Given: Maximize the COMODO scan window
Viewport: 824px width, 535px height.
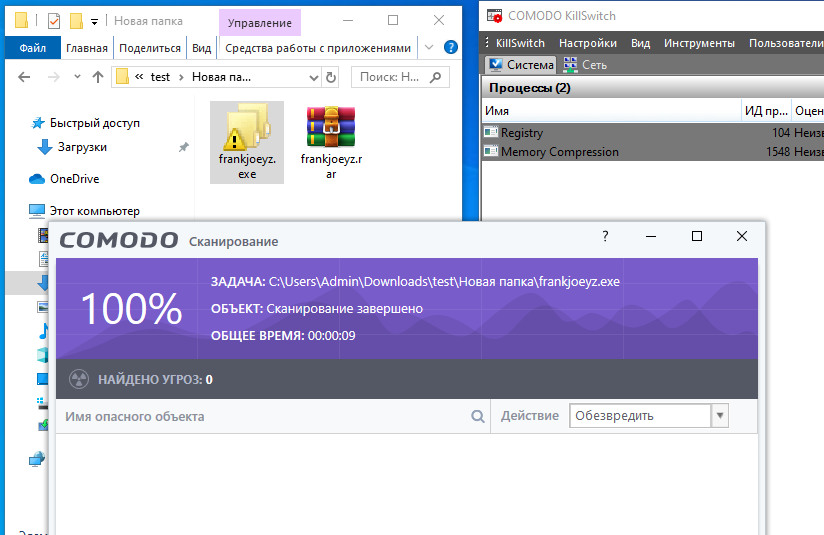Looking at the screenshot, I should click(697, 236).
